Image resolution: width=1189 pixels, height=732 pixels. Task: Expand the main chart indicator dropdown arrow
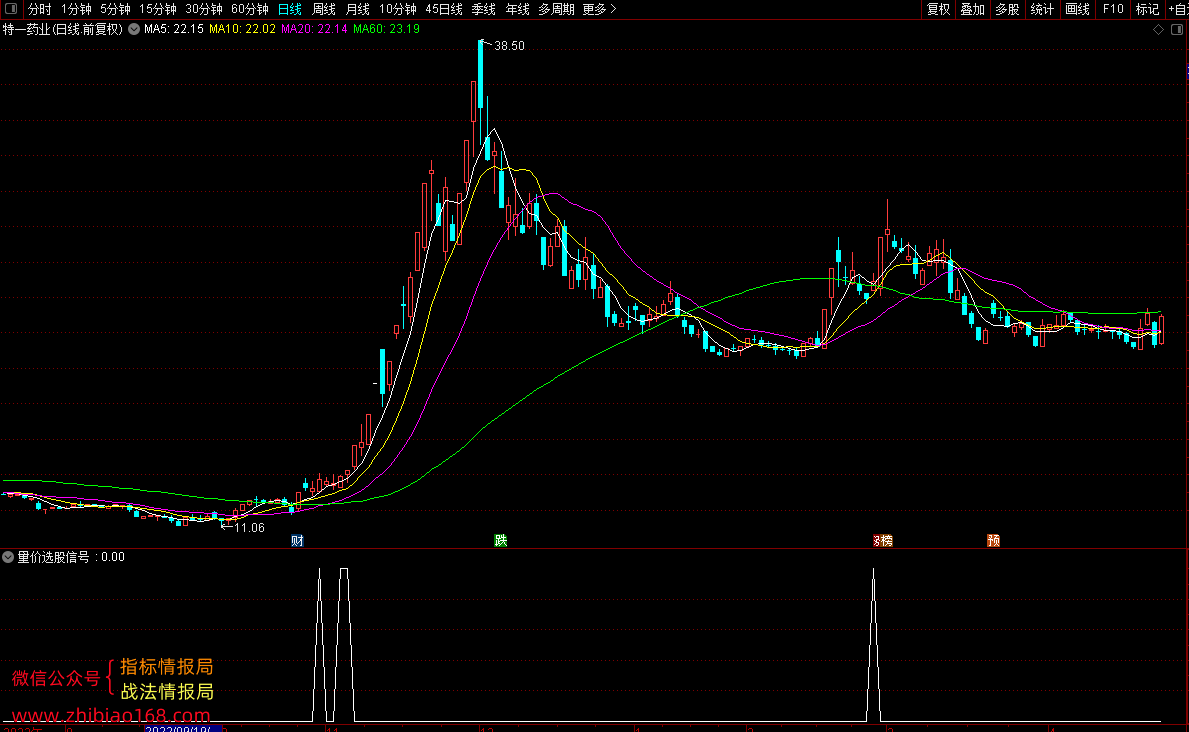click(x=134, y=29)
